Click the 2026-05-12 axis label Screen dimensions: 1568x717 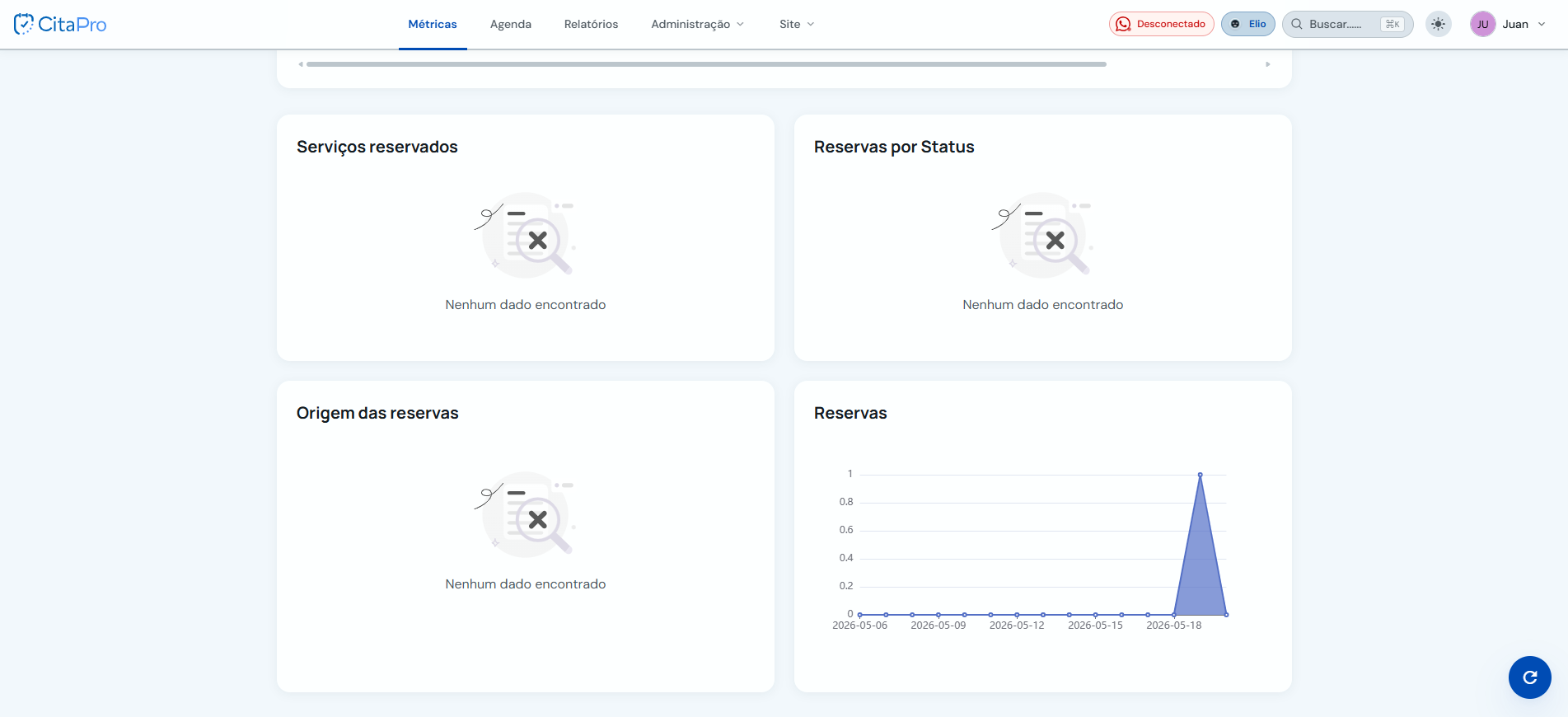(x=1017, y=626)
